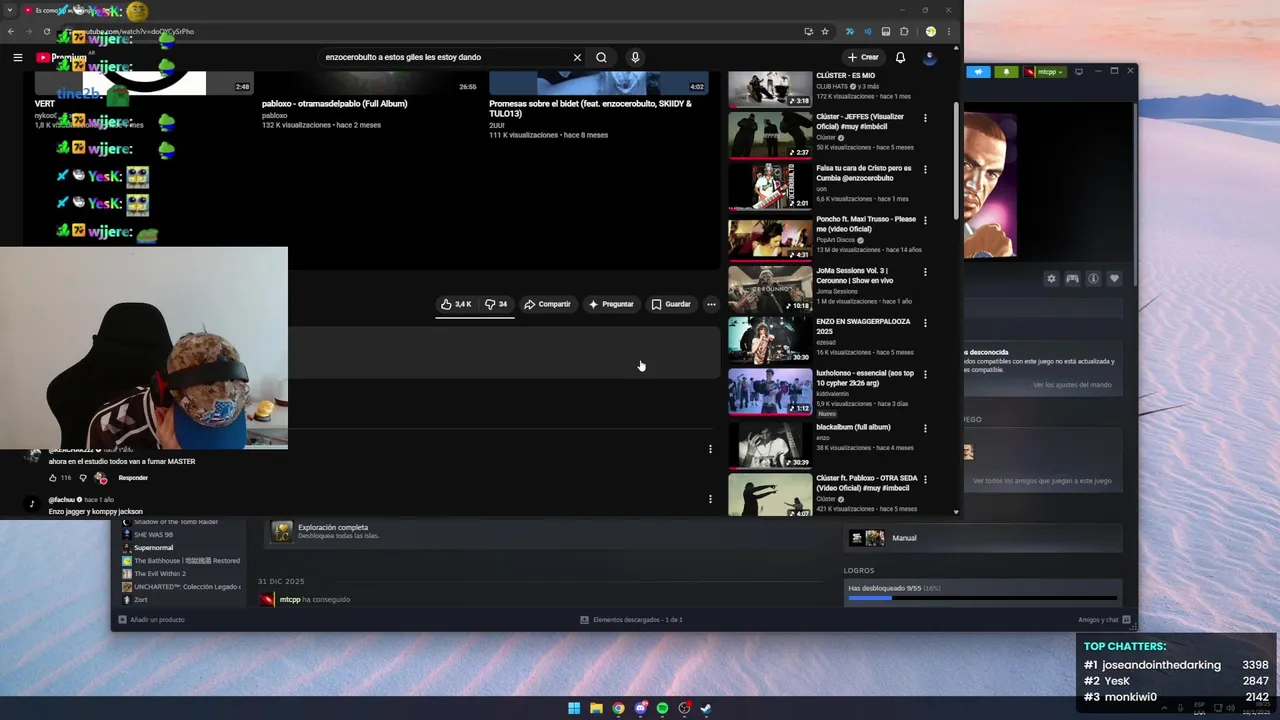The width and height of the screenshot is (1280, 720).
Task: Click the Compartir share button
Action: (548, 304)
